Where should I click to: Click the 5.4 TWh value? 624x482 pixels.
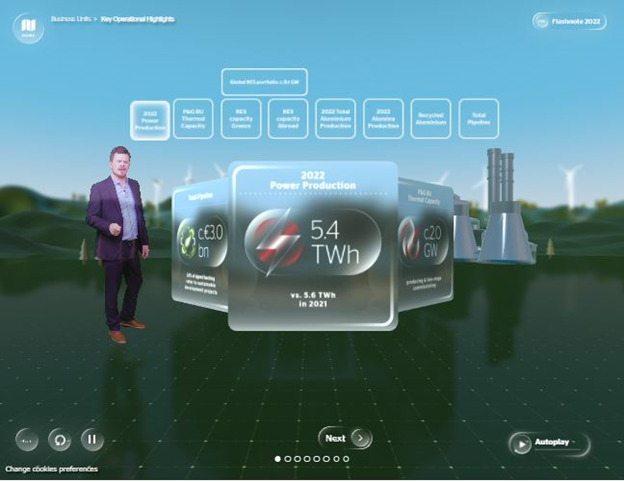335,242
